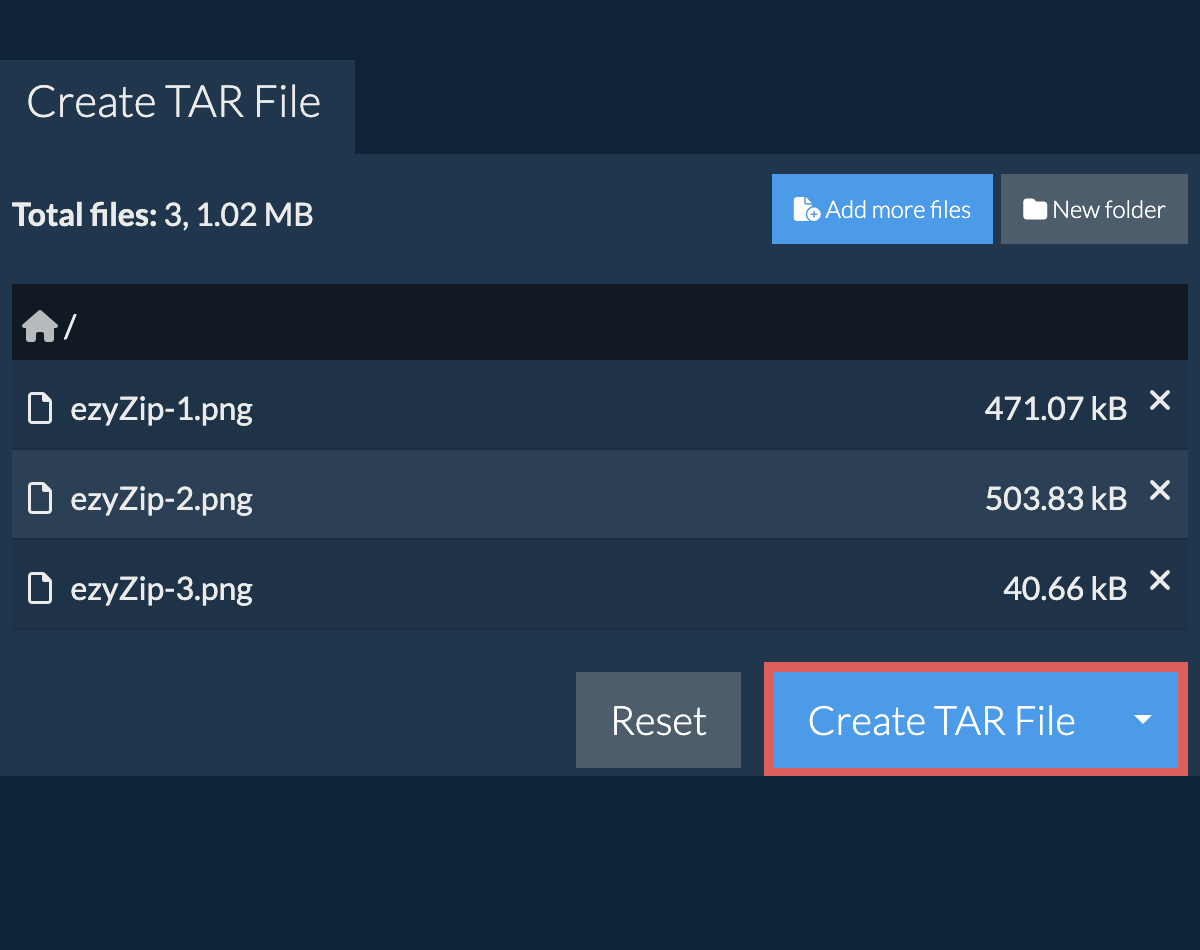Click the Create TAR File button
1200x950 pixels.
941,720
